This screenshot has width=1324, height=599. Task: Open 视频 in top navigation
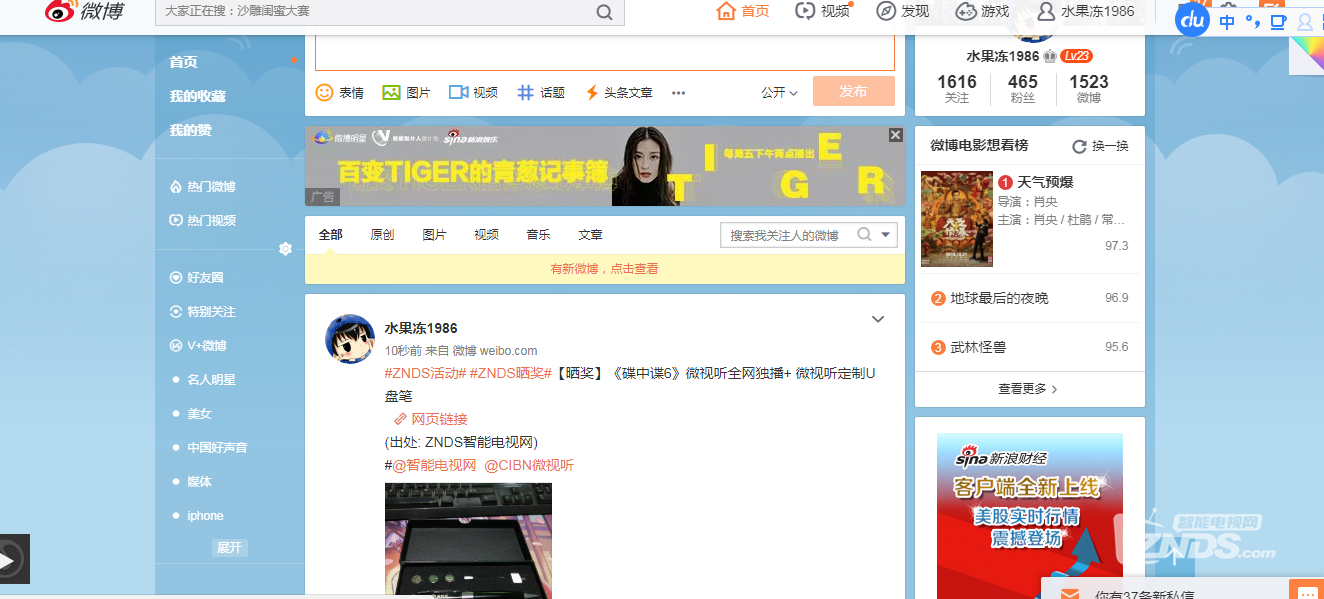point(822,11)
